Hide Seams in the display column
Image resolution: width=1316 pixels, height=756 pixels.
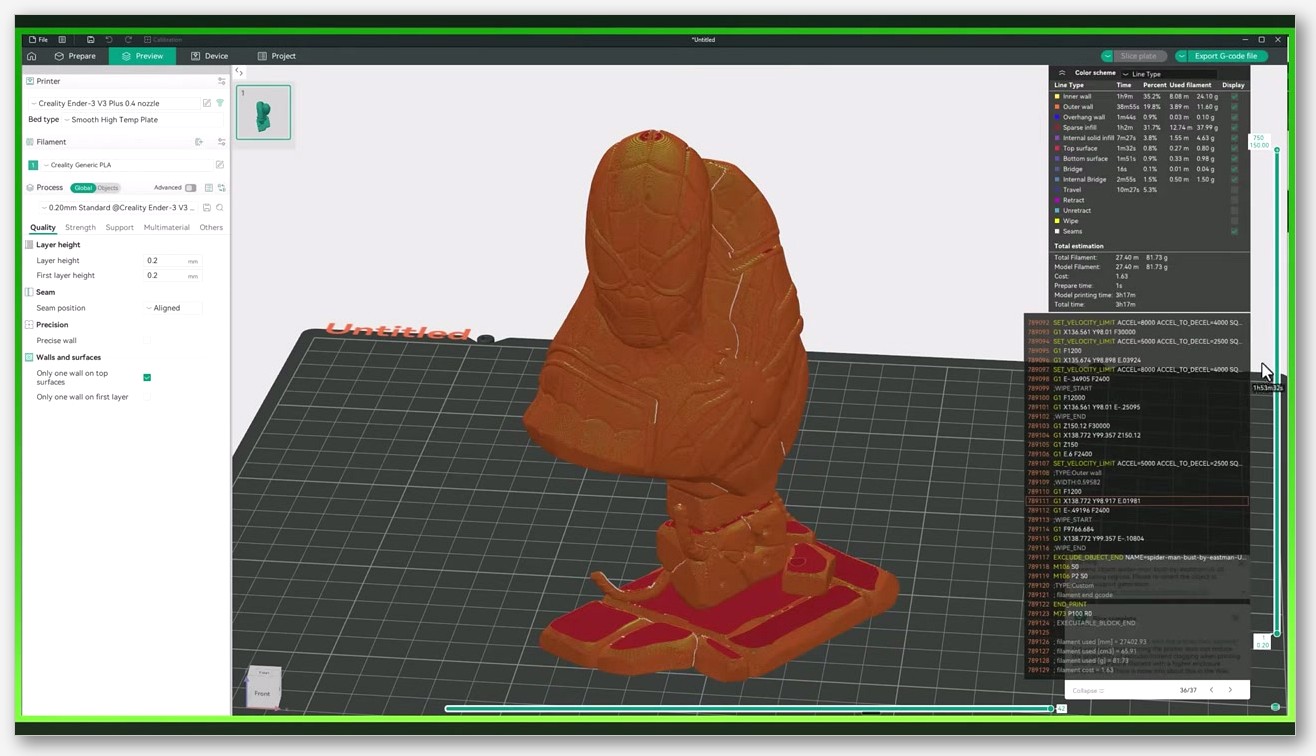point(1234,231)
